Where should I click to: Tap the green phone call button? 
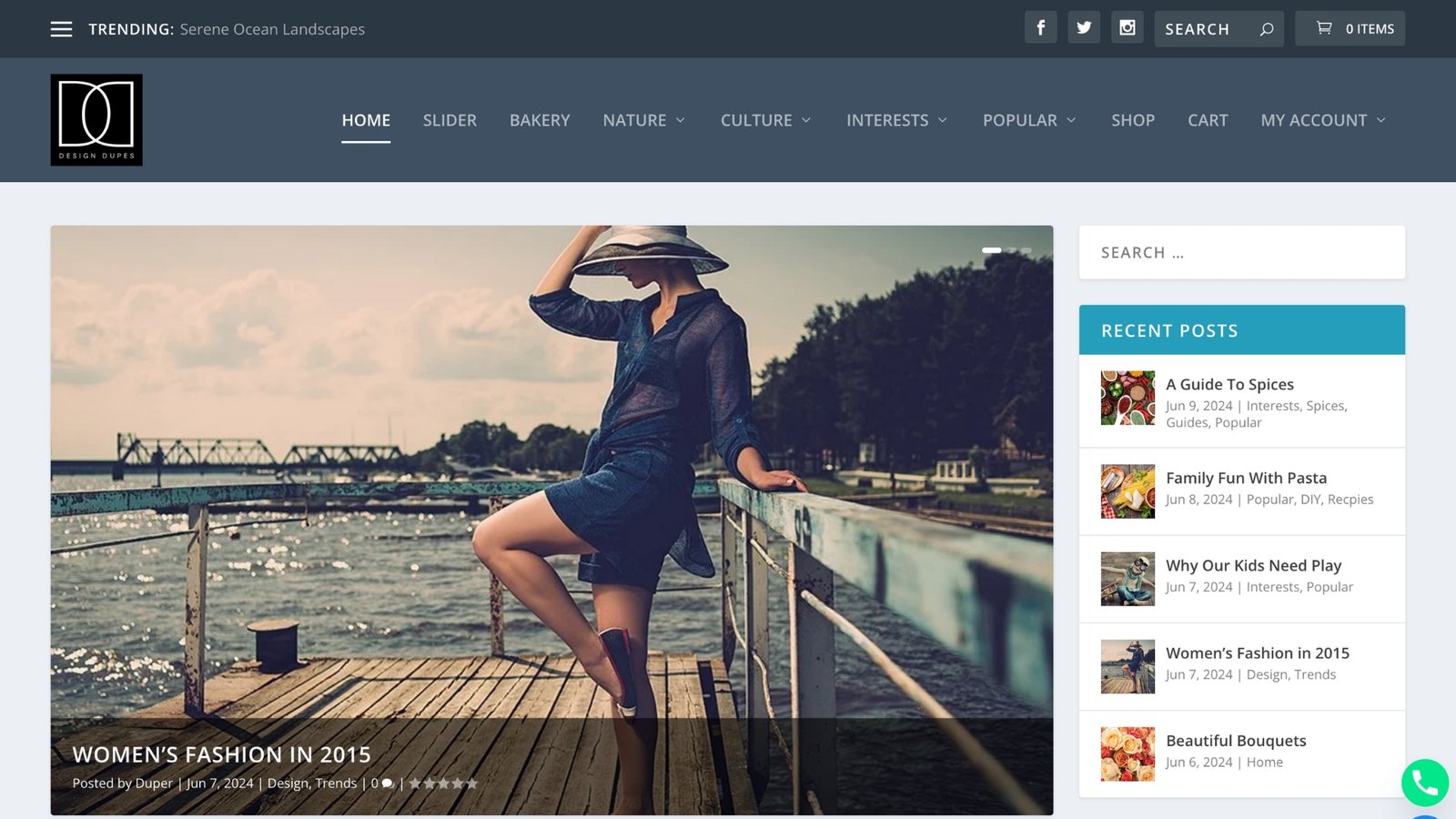coord(1424,783)
